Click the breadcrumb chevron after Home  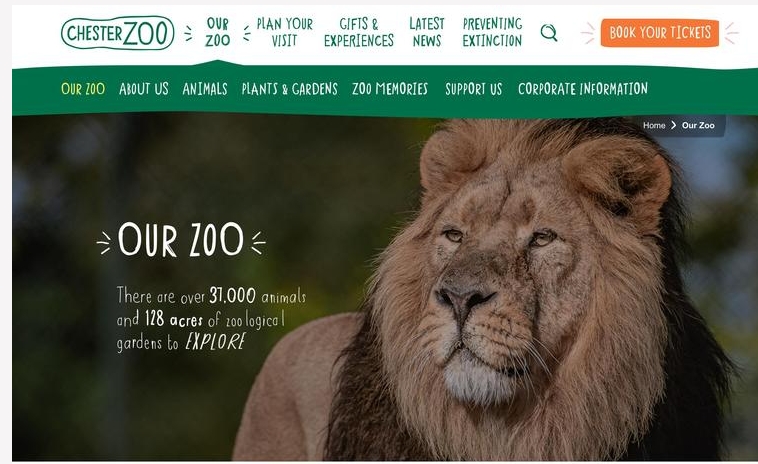[673, 125]
